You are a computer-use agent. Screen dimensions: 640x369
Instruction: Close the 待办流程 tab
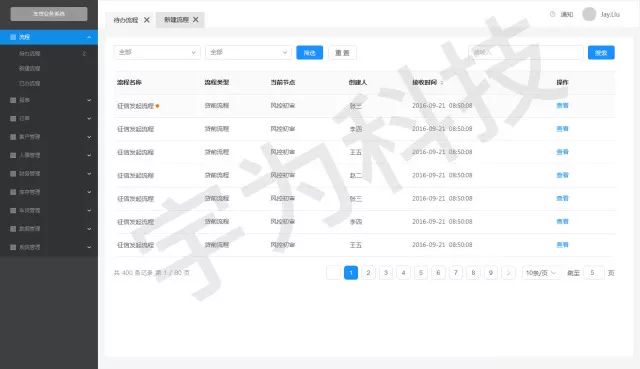(147, 20)
